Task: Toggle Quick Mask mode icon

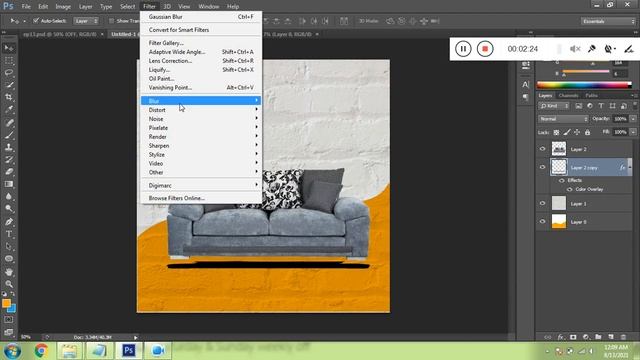Action: click(x=9, y=320)
